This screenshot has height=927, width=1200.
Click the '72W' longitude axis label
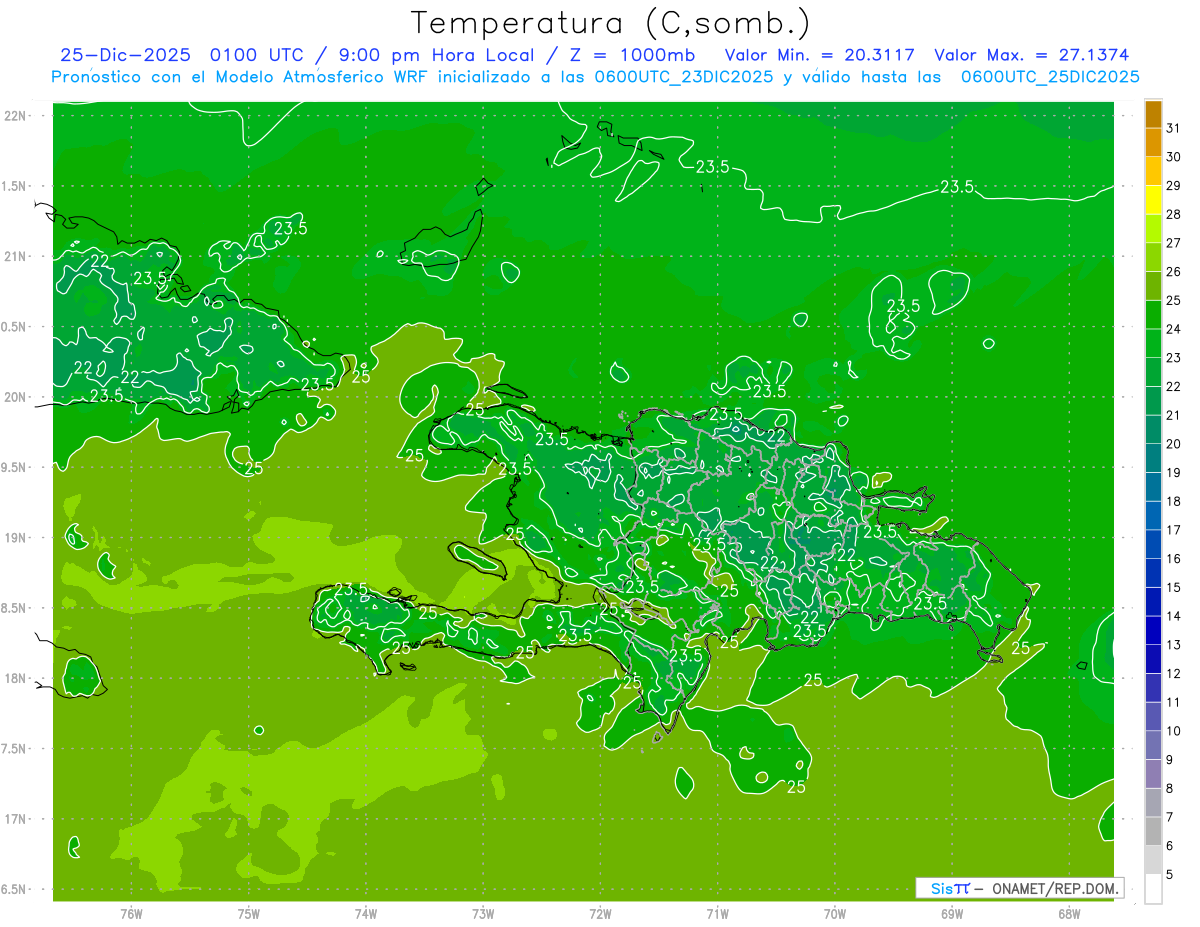coord(600,913)
